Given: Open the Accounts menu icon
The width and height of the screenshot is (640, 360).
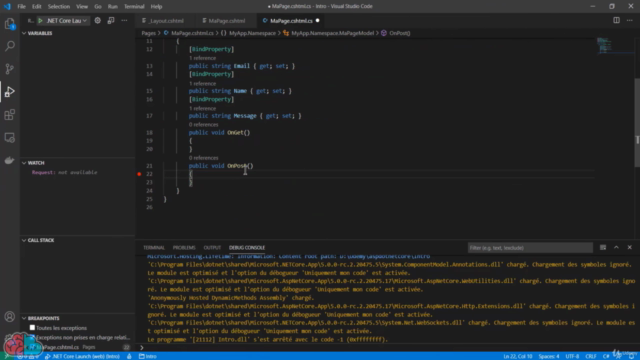Looking at the screenshot, I should click(9, 317).
